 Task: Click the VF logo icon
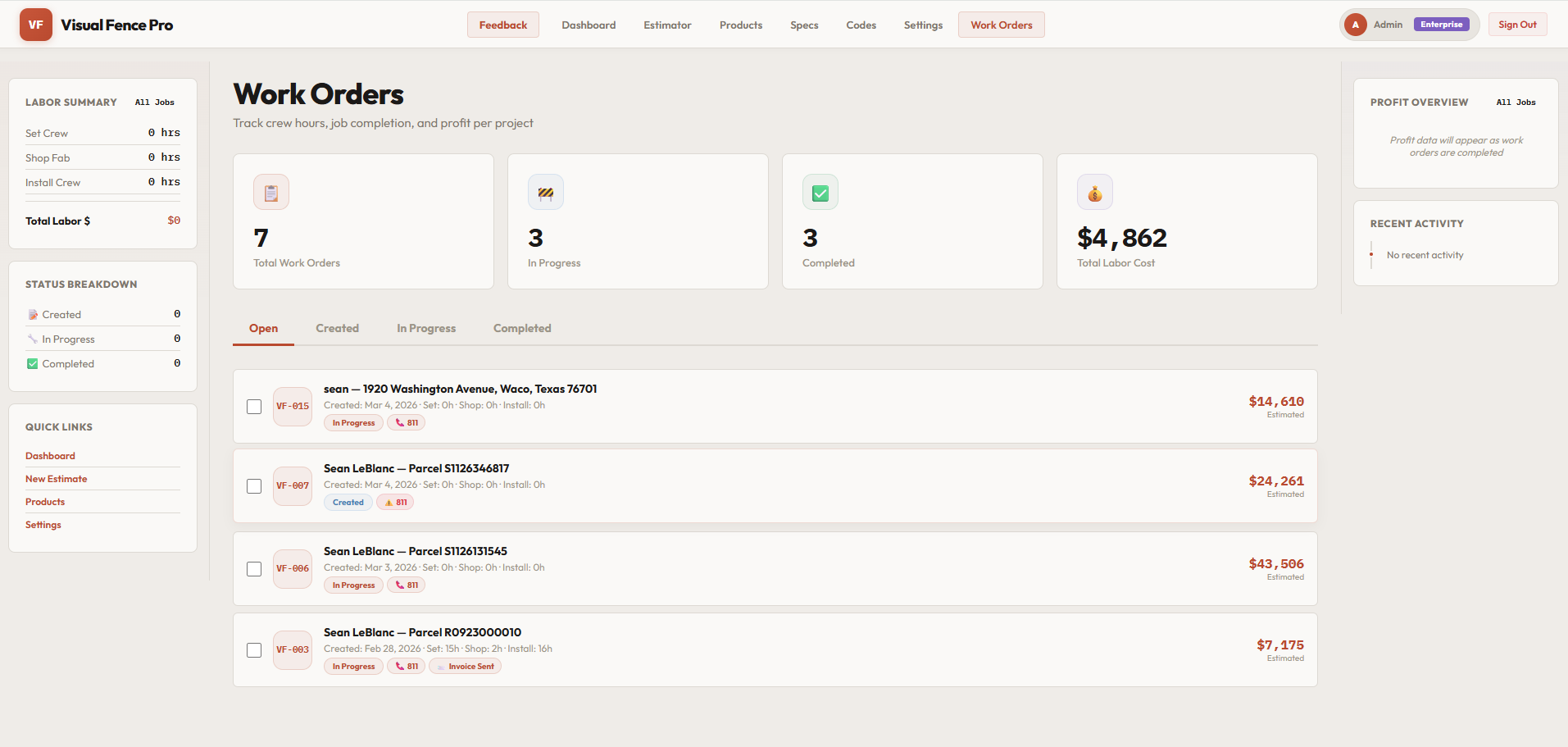tap(35, 25)
